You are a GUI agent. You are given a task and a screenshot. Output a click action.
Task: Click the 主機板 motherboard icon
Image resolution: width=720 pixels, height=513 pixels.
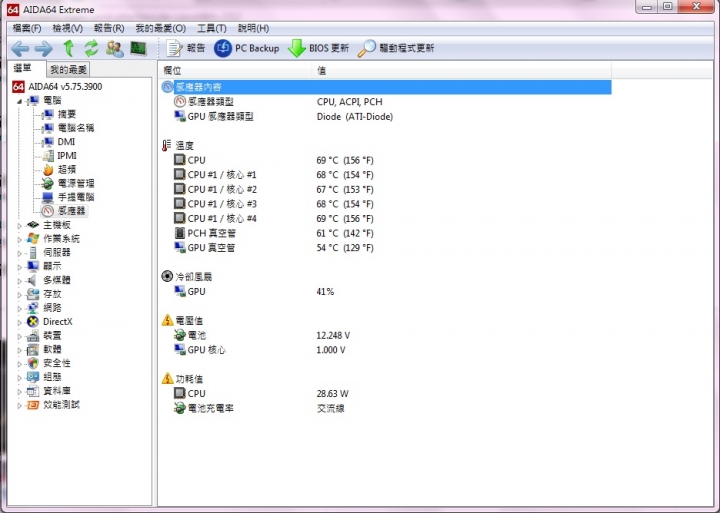pos(33,225)
